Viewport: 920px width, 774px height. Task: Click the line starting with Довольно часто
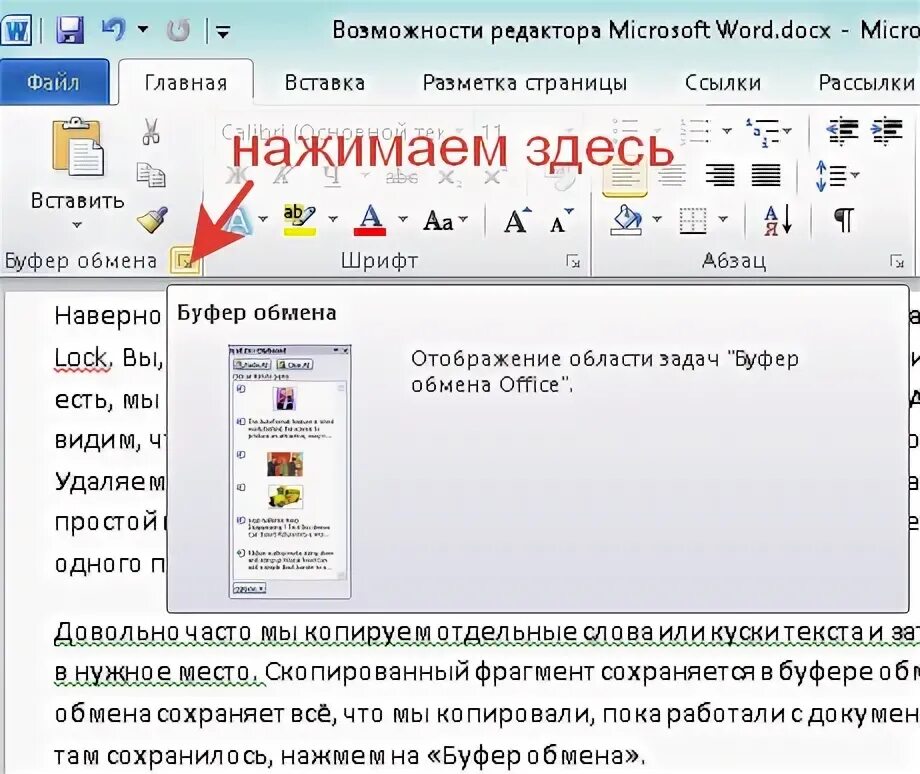487,631
